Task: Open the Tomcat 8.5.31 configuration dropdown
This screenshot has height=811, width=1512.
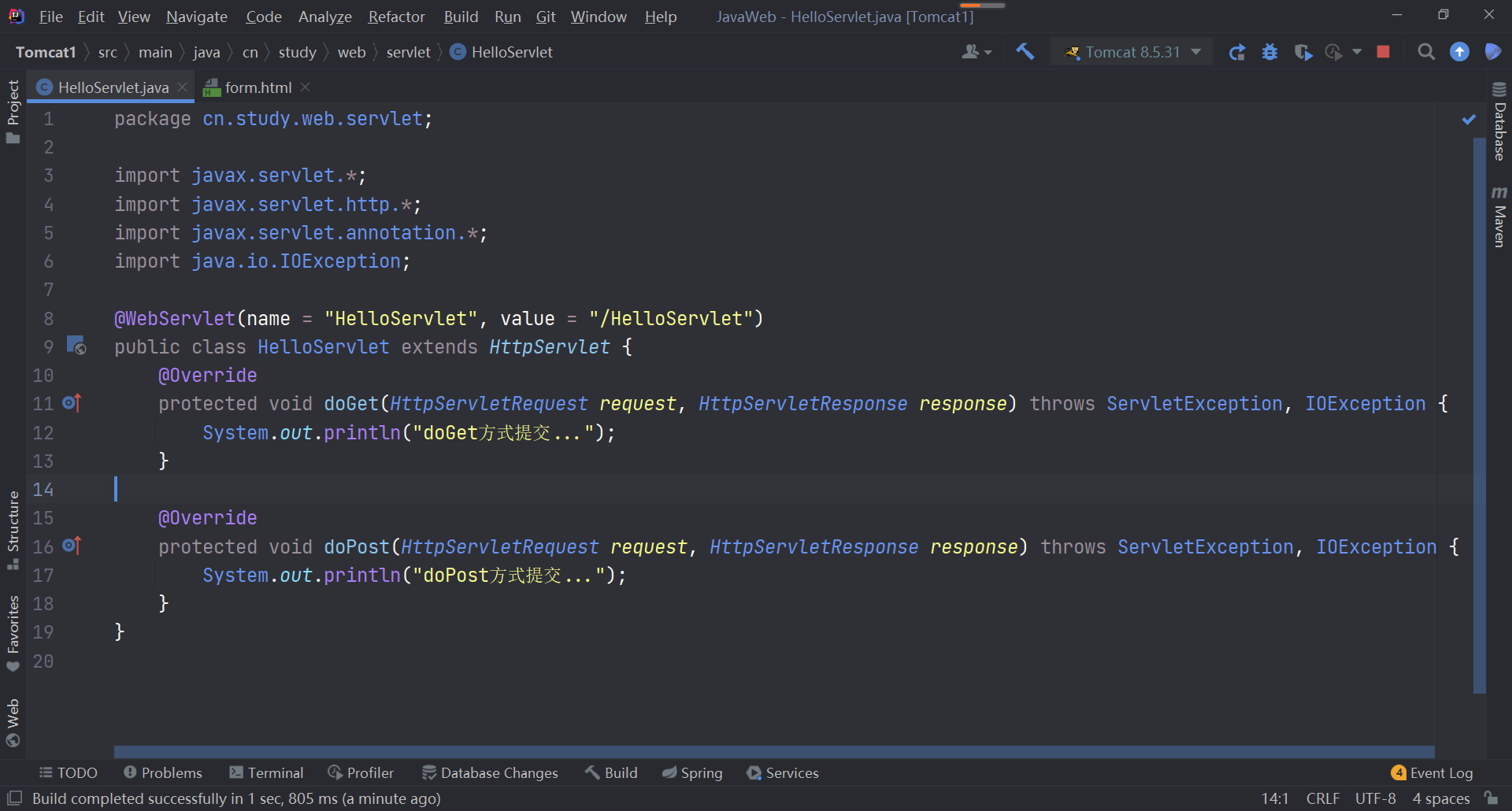Action: 1132,52
